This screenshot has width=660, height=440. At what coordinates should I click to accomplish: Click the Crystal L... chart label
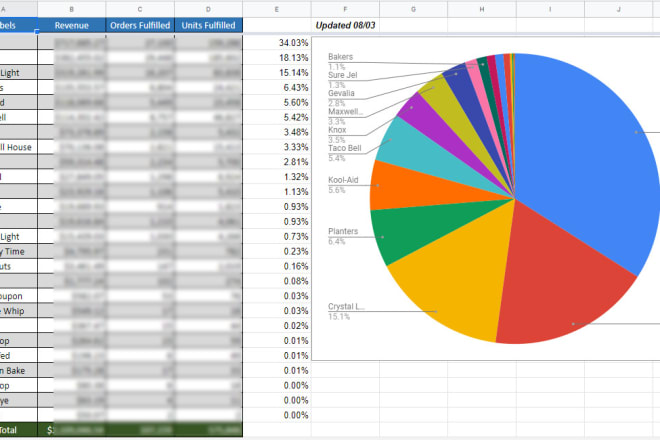click(346, 307)
